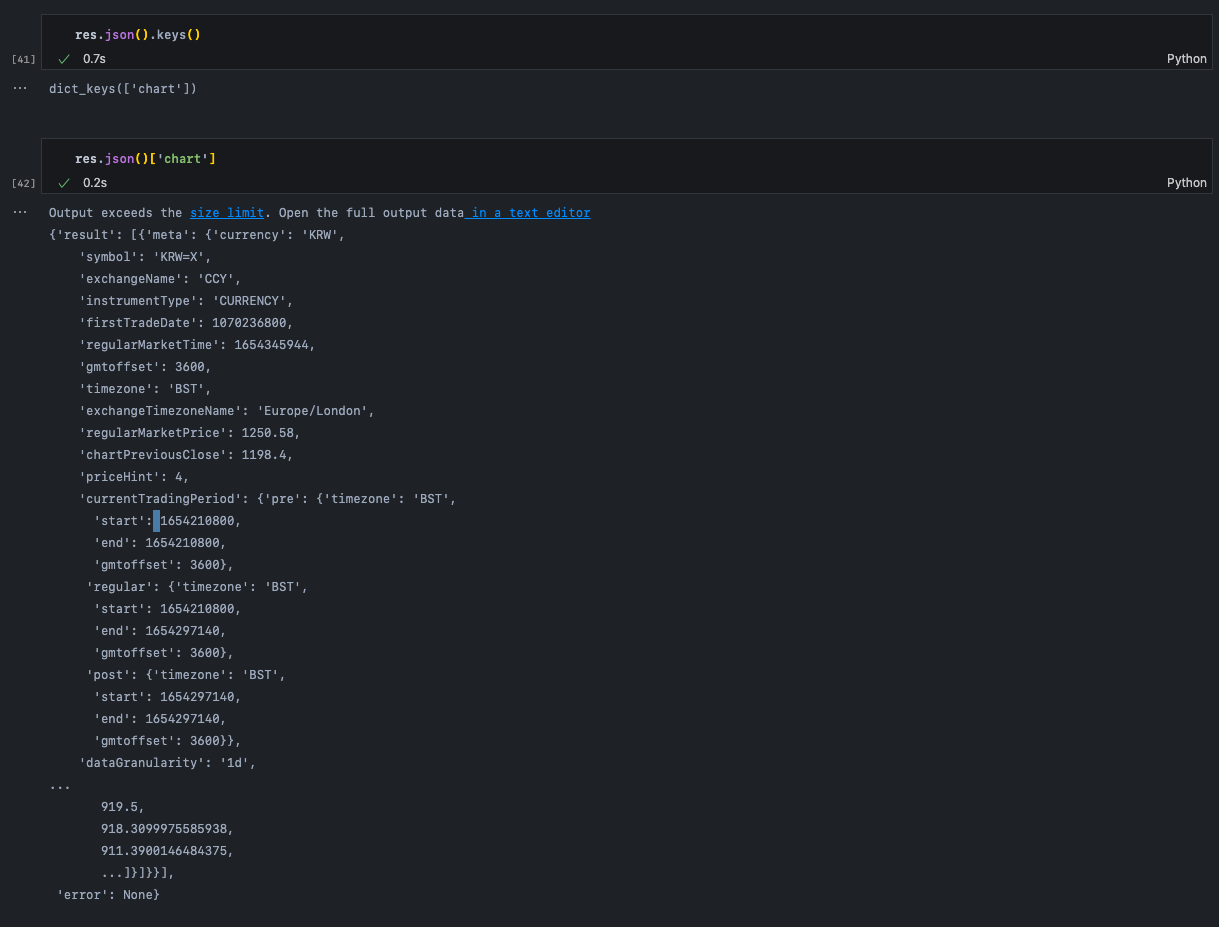The height and width of the screenshot is (927, 1219).
Task: Click 'symbol': 'KRW=X' line
Action: click(x=145, y=257)
